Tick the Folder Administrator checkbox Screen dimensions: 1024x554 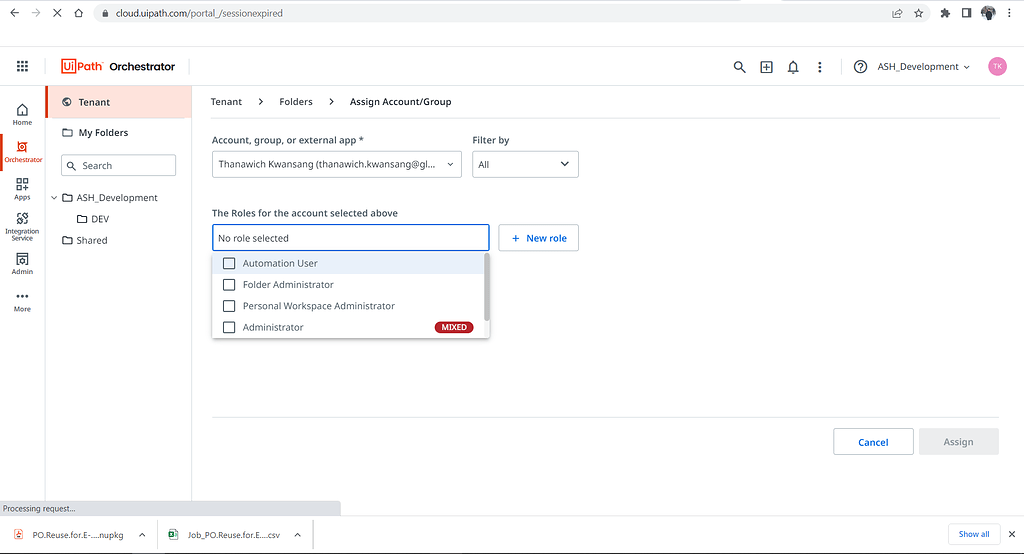[229, 285]
